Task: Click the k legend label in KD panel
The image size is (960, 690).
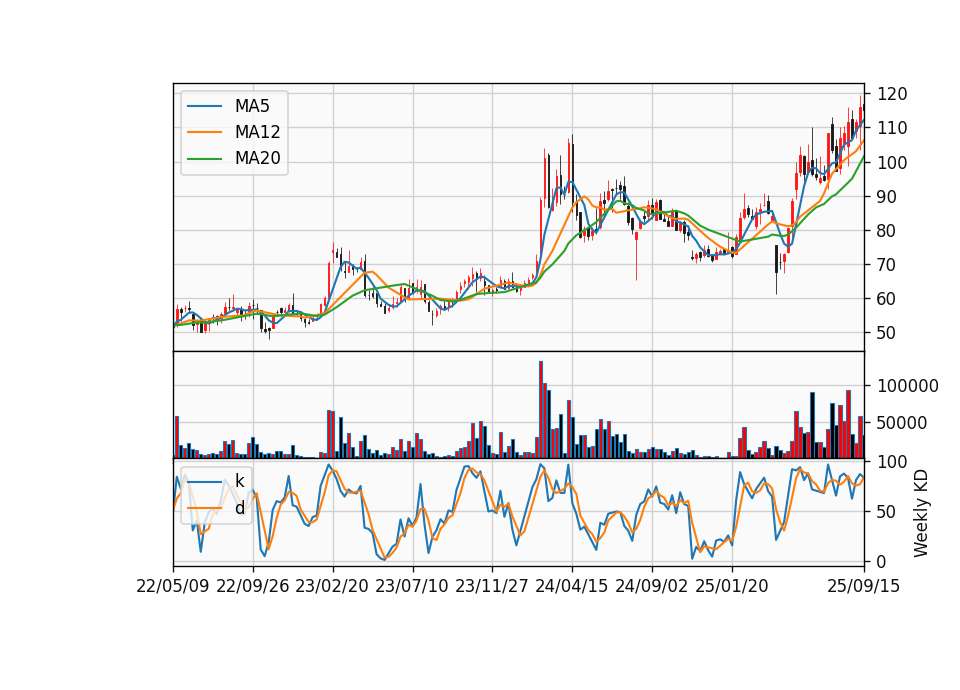Action: click(x=239, y=481)
